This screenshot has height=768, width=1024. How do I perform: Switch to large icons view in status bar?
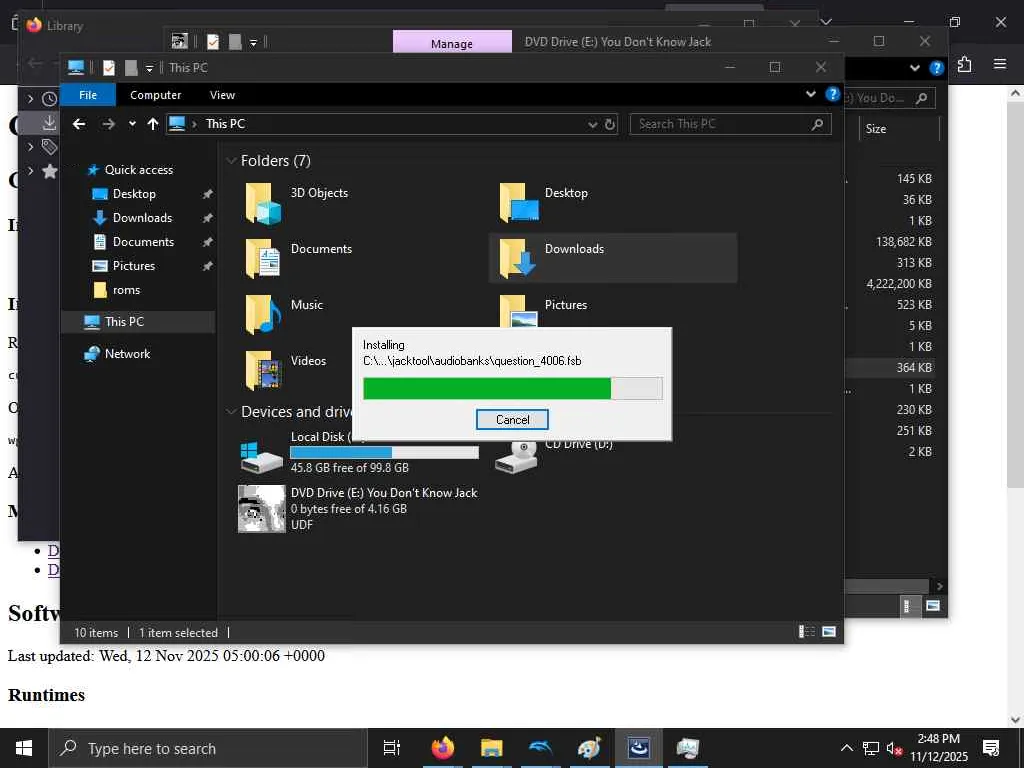point(829,632)
